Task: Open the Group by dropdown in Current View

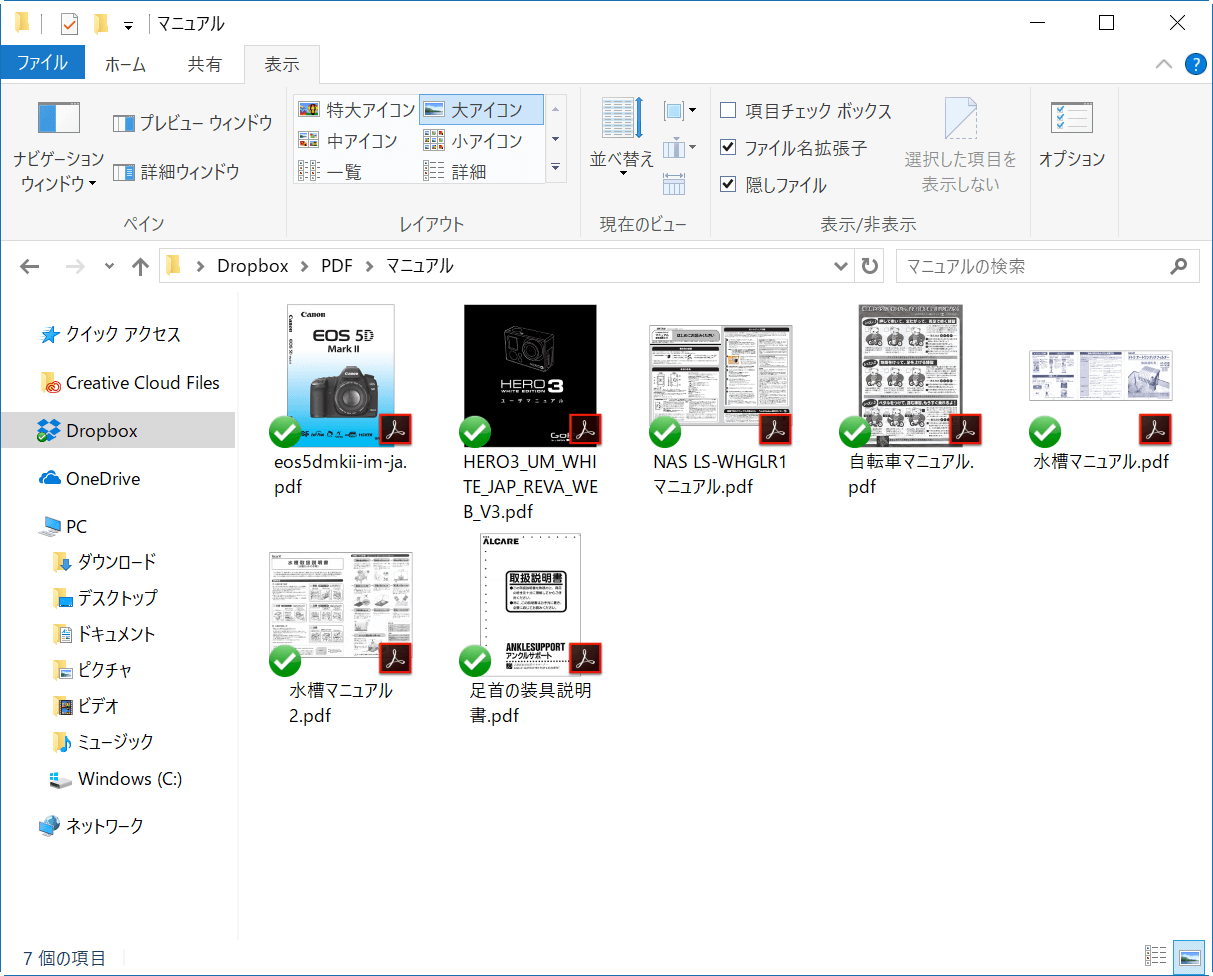Action: pos(680,111)
